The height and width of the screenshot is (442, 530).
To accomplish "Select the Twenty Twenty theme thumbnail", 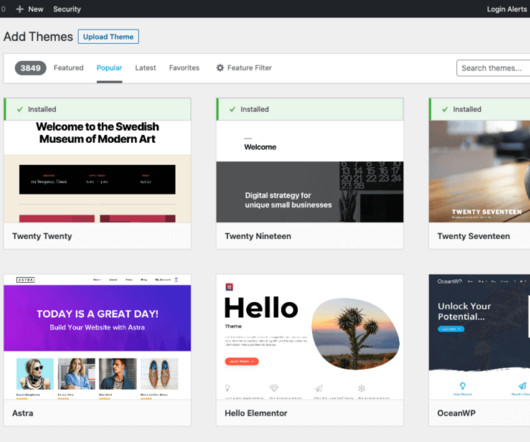I will coord(97,171).
